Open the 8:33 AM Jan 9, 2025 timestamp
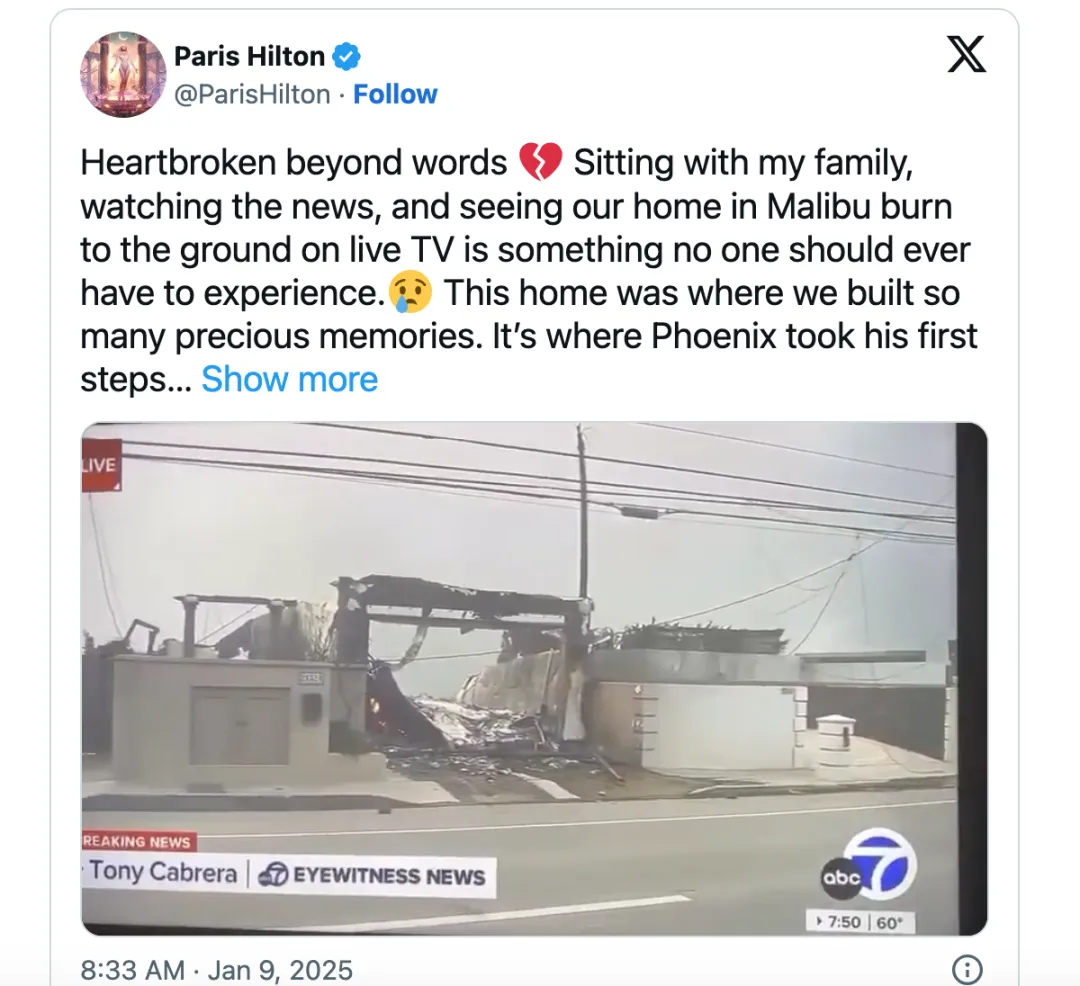The height and width of the screenshot is (986, 1080). pyautogui.click(x=216, y=969)
